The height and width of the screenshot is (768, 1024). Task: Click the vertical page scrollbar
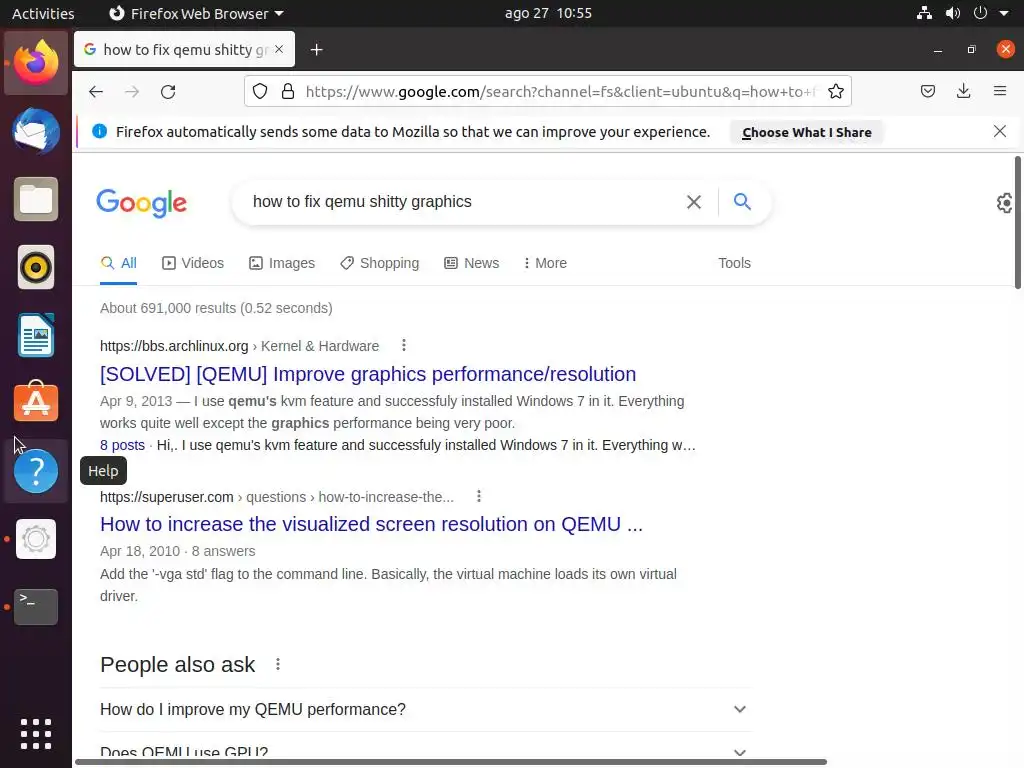coord(1018,222)
